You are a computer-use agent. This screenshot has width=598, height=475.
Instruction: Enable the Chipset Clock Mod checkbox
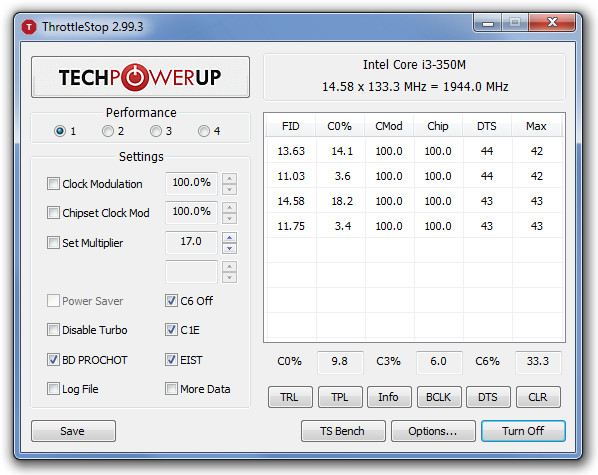coord(53,213)
